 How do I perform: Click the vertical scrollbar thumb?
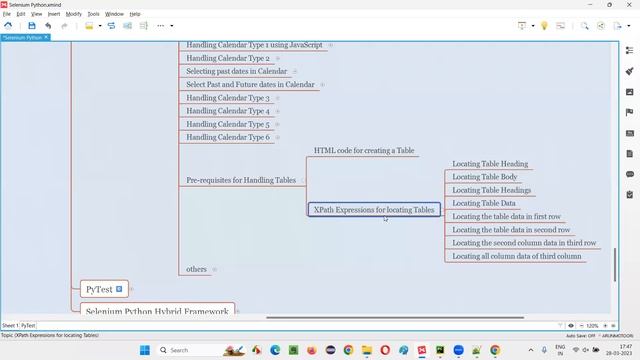pyautogui.click(x=615, y=264)
